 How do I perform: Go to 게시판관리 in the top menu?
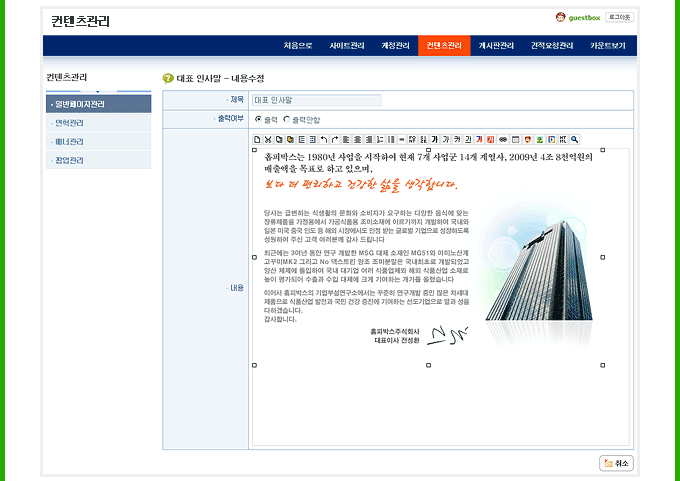tap(495, 46)
